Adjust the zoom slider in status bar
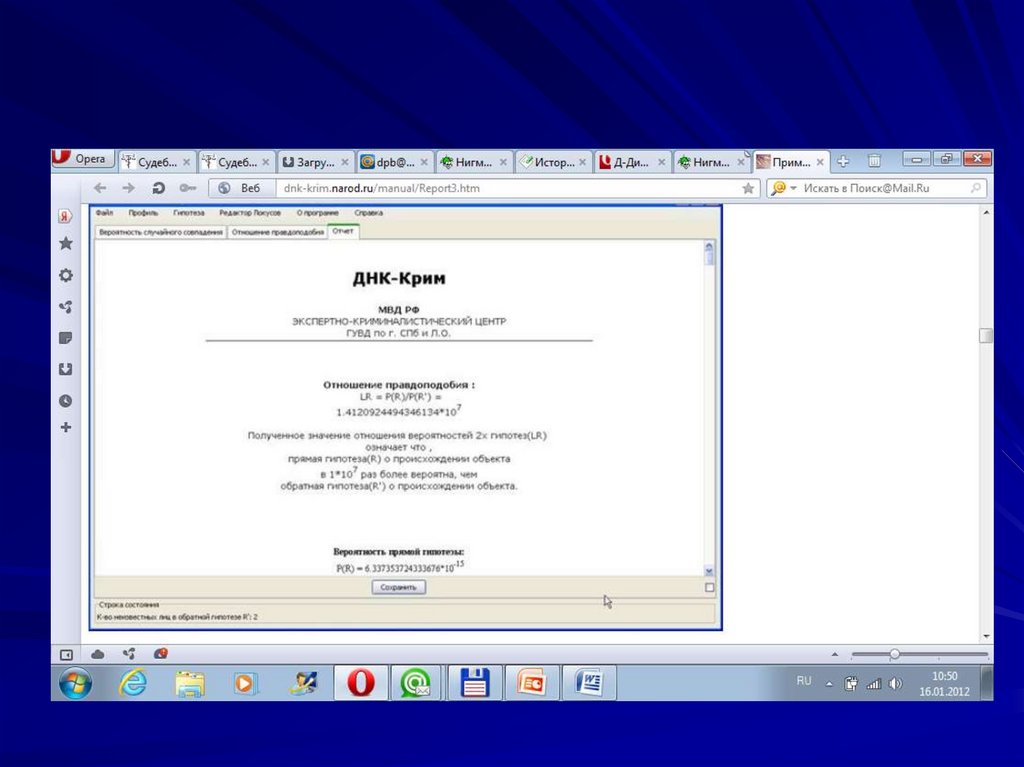Image resolution: width=1024 pixels, height=767 pixels. coord(894,654)
